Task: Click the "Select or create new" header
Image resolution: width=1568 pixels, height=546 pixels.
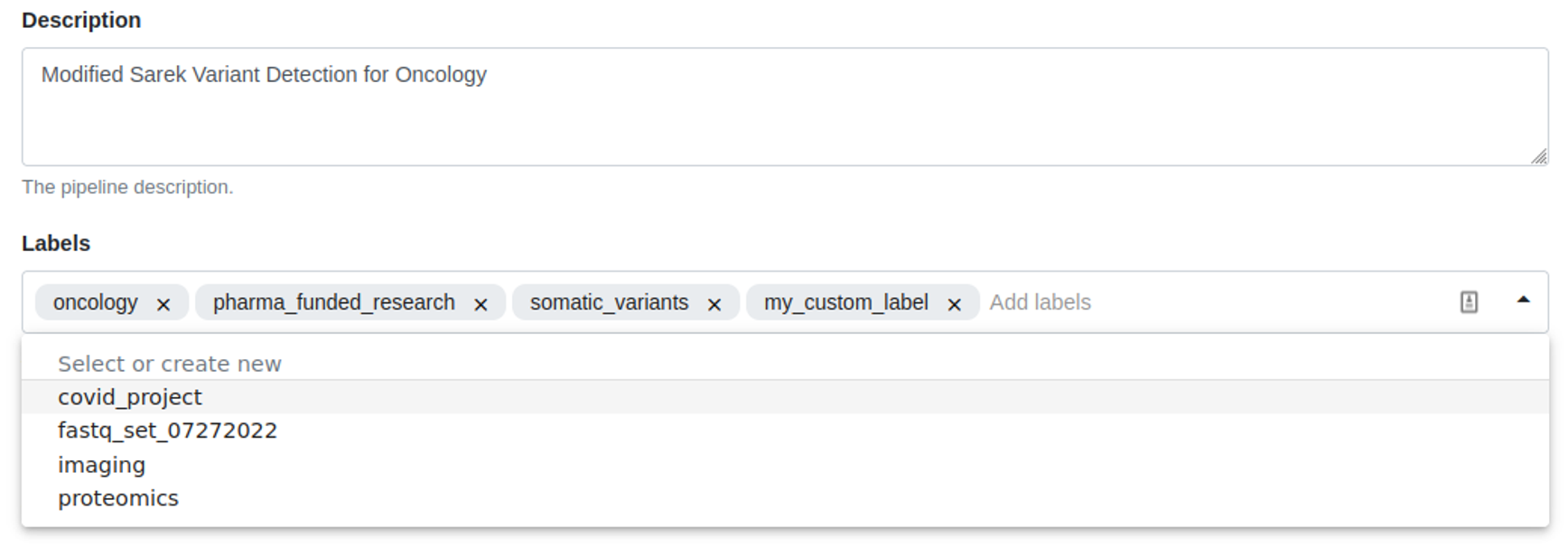Action: [x=170, y=364]
